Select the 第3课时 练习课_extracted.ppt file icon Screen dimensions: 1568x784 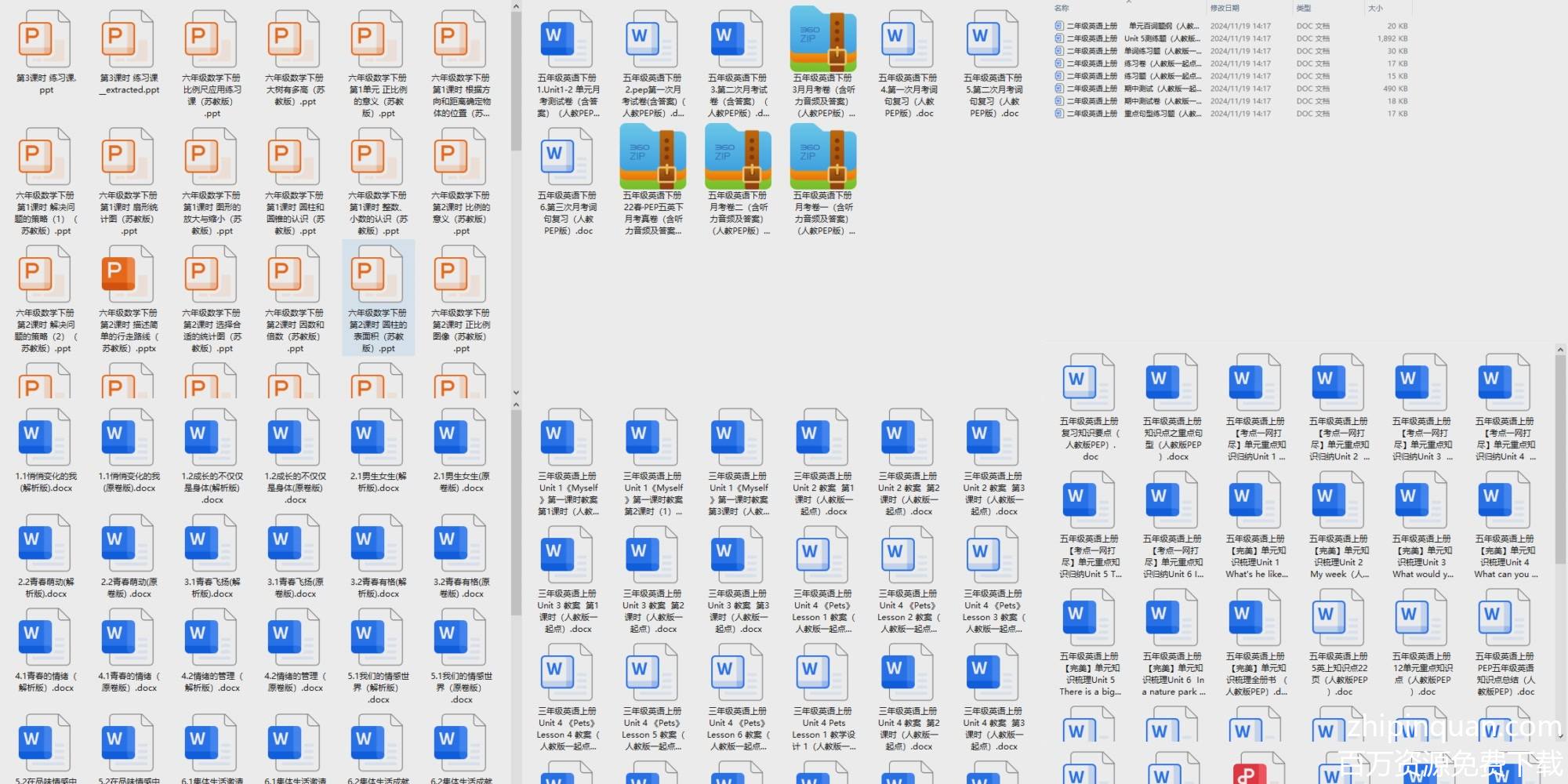pos(129,38)
